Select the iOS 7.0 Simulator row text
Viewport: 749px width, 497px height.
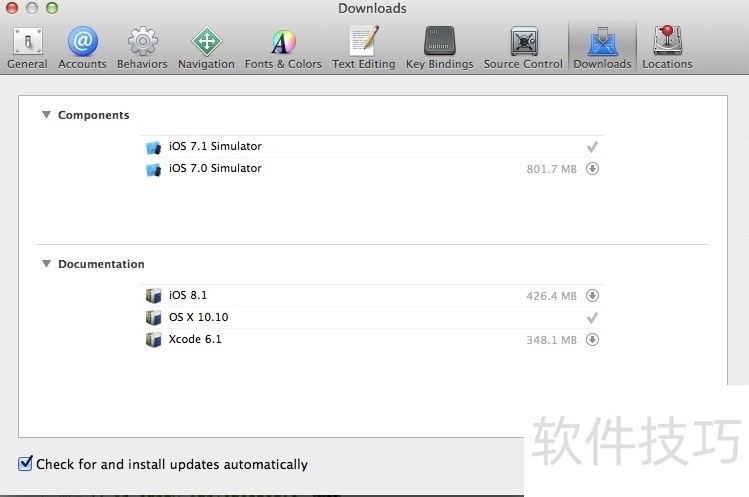215,168
